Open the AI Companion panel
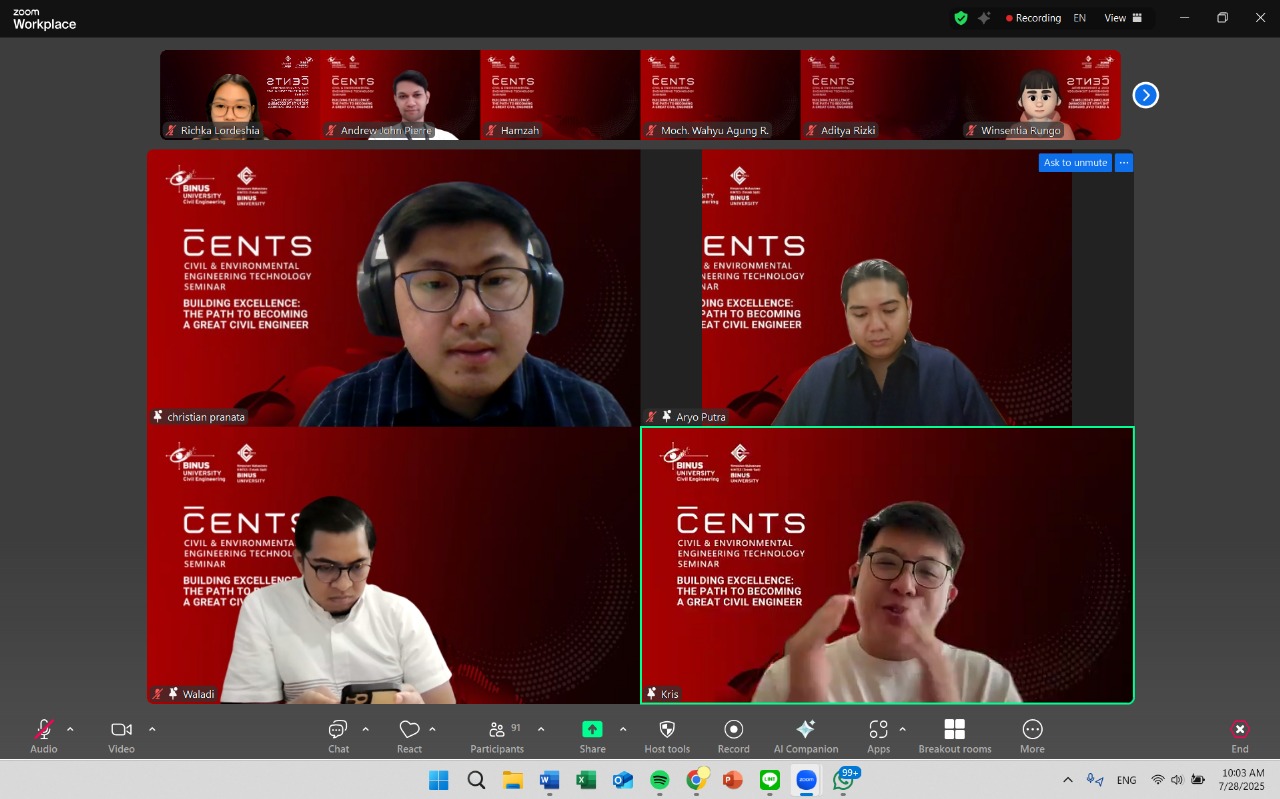 (x=806, y=735)
